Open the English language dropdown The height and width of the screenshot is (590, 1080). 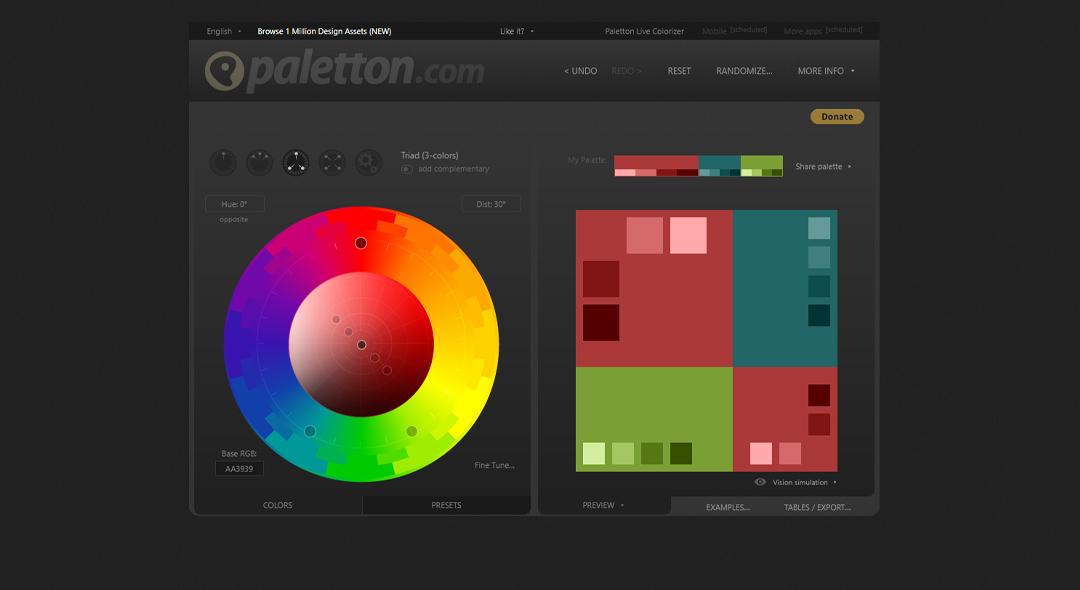pyautogui.click(x=224, y=31)
